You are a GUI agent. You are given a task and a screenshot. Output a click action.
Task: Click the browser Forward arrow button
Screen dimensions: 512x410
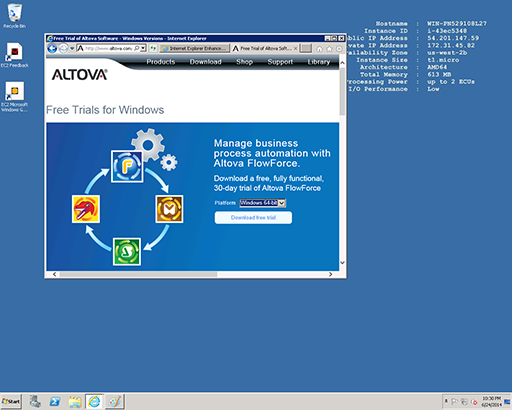[63, 49]
